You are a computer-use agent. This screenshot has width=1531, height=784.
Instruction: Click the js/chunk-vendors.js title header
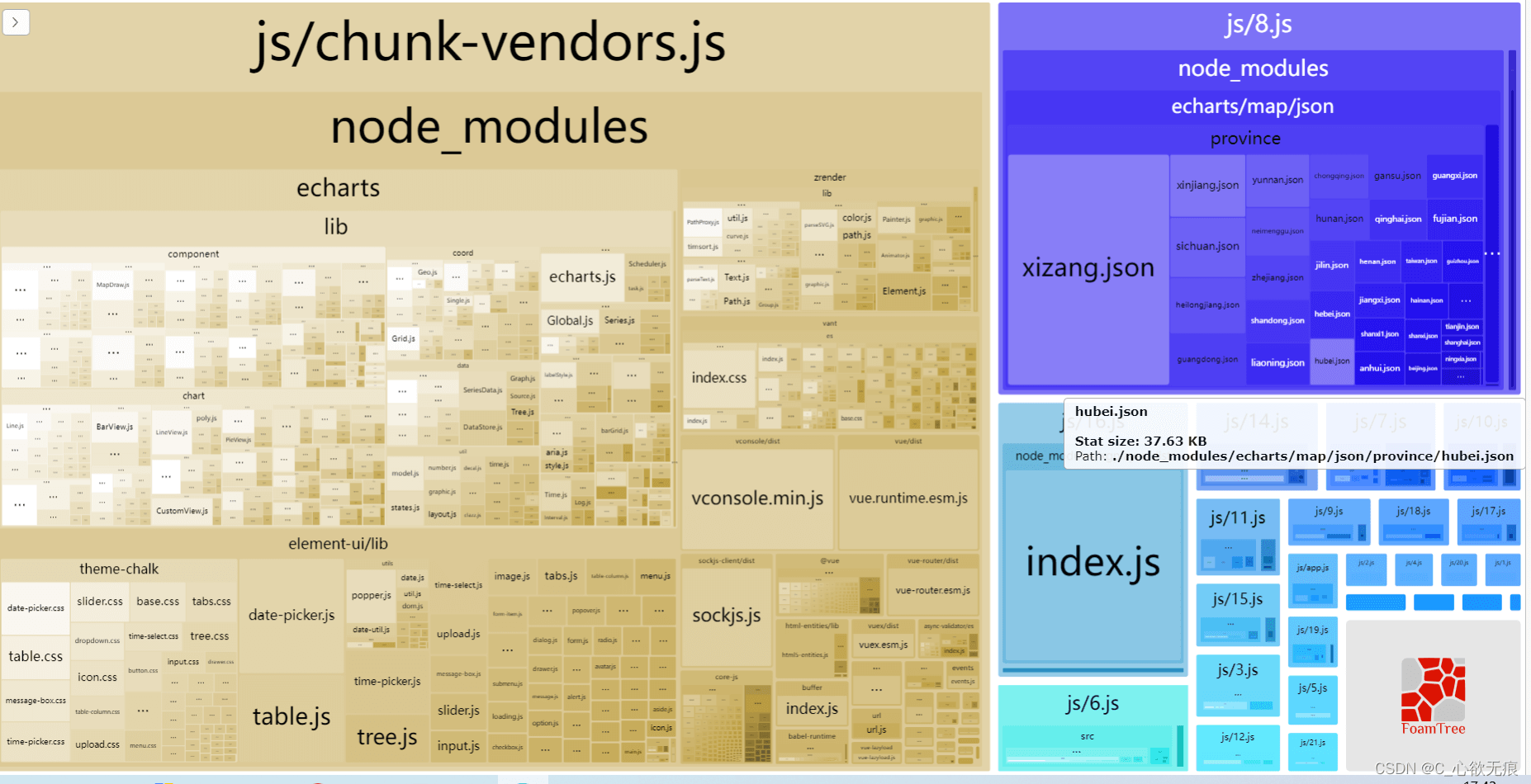click(x=489, y=43)
